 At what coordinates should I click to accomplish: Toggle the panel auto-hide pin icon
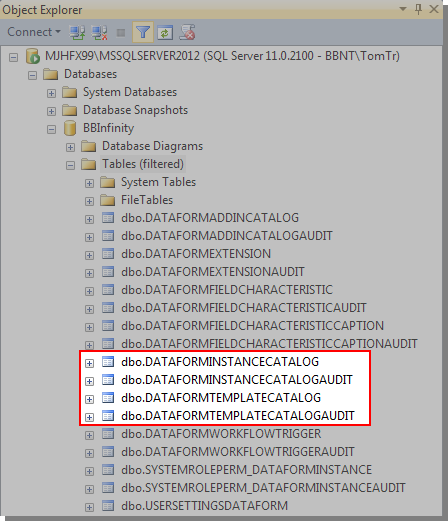coord(418,9)
